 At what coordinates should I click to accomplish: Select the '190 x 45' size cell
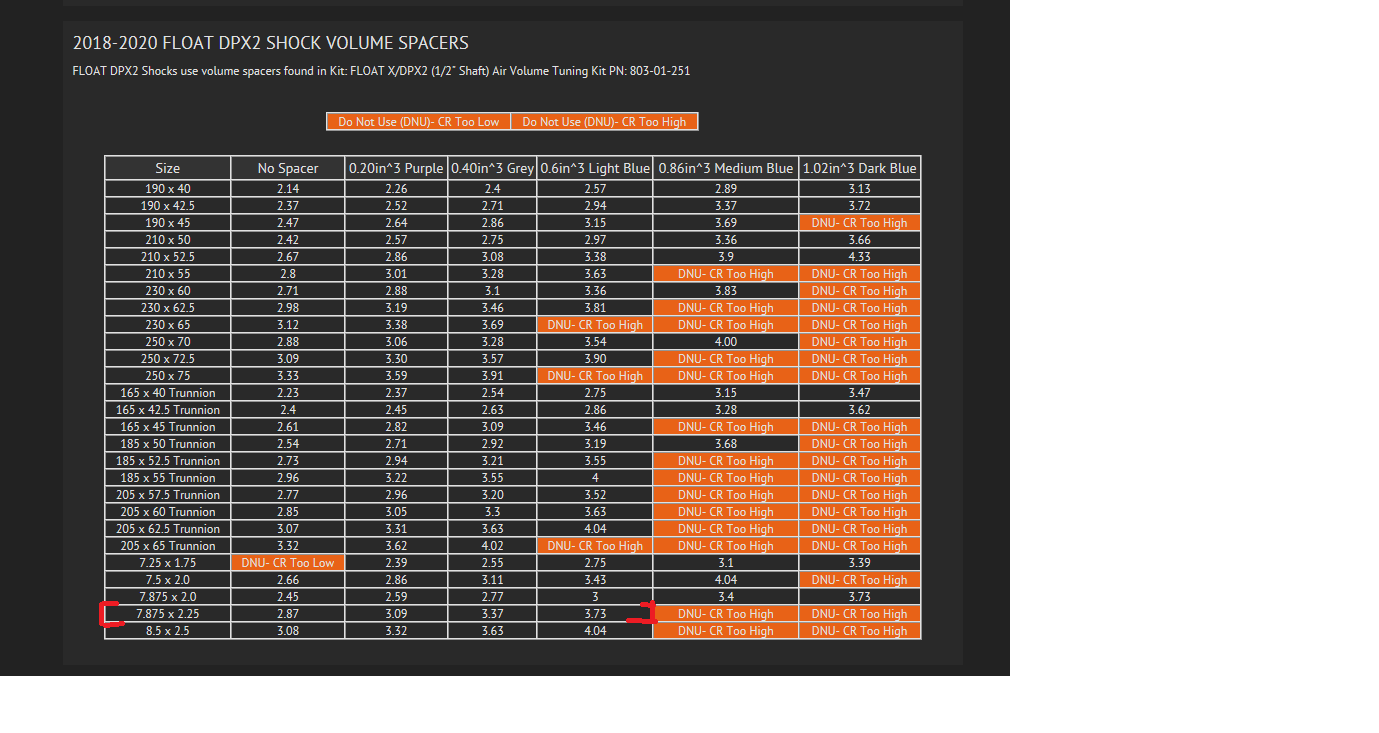point(167,222)
